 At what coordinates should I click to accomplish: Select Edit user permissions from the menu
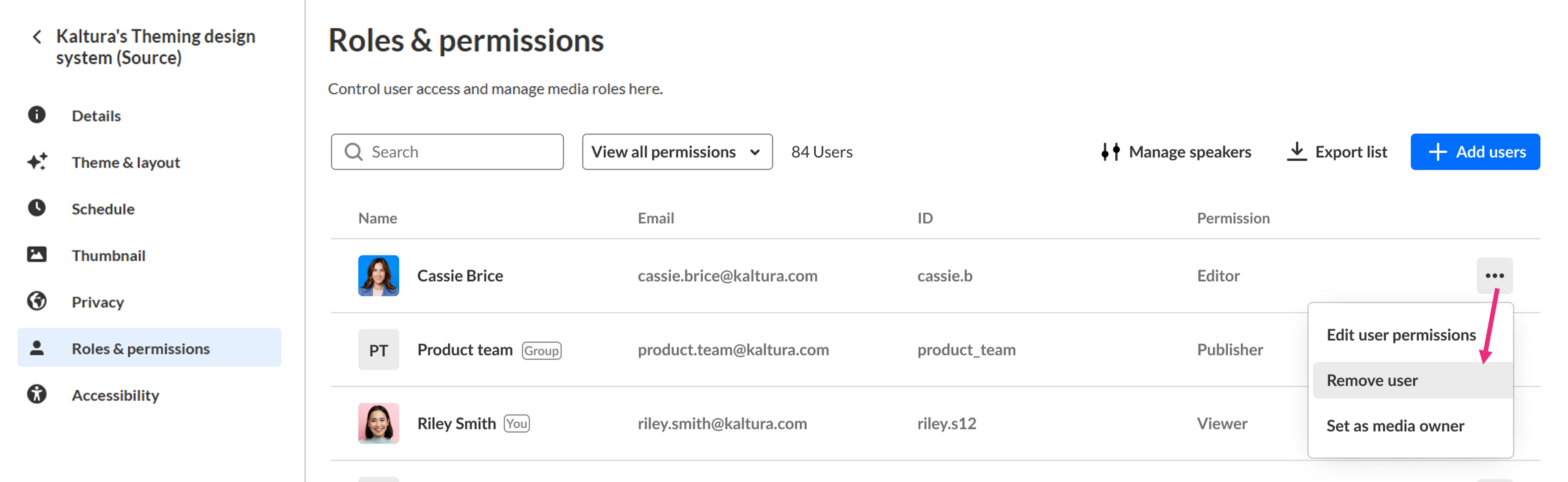click(1401, 335)
